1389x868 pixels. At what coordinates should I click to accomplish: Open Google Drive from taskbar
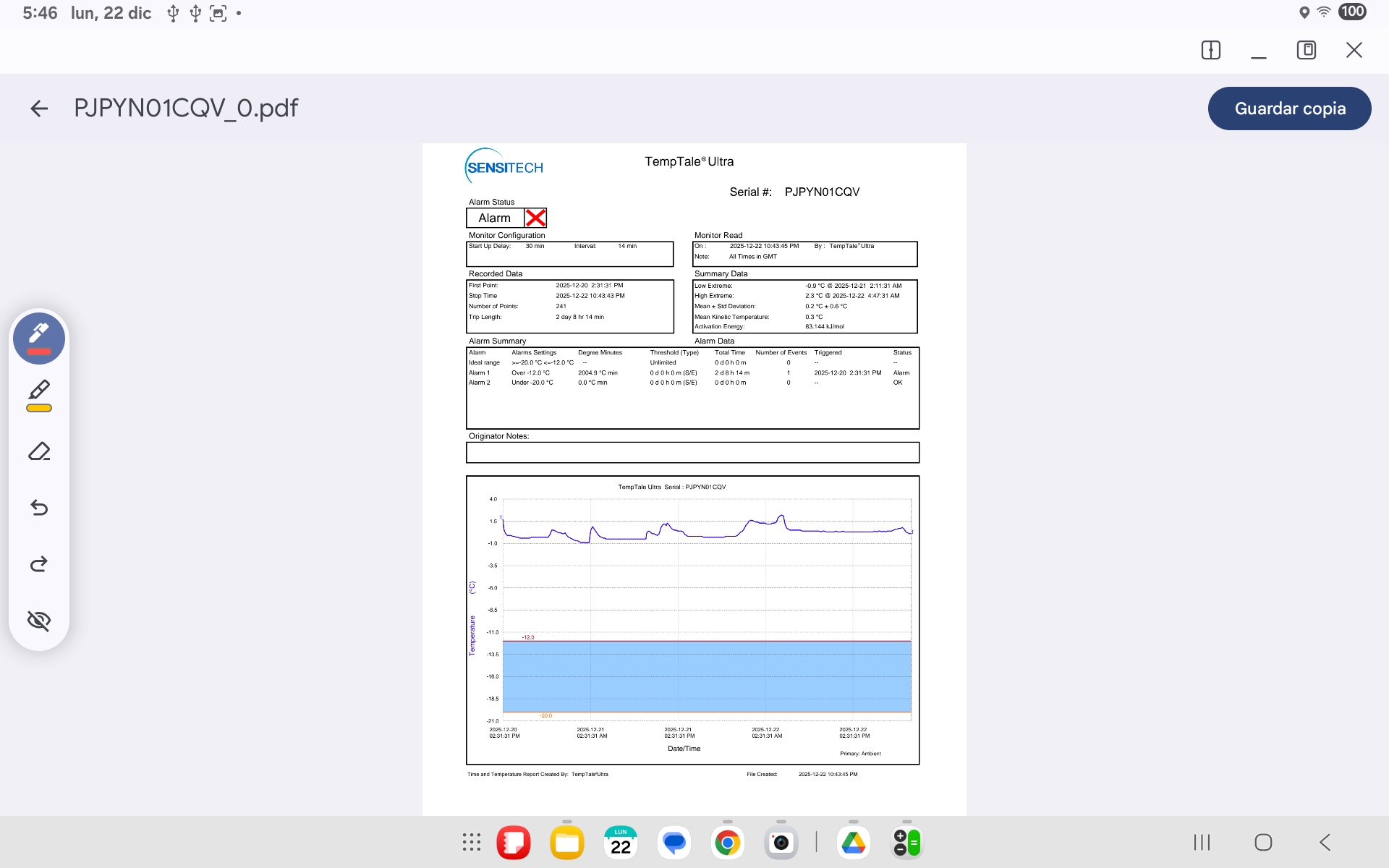click(853, 843)
